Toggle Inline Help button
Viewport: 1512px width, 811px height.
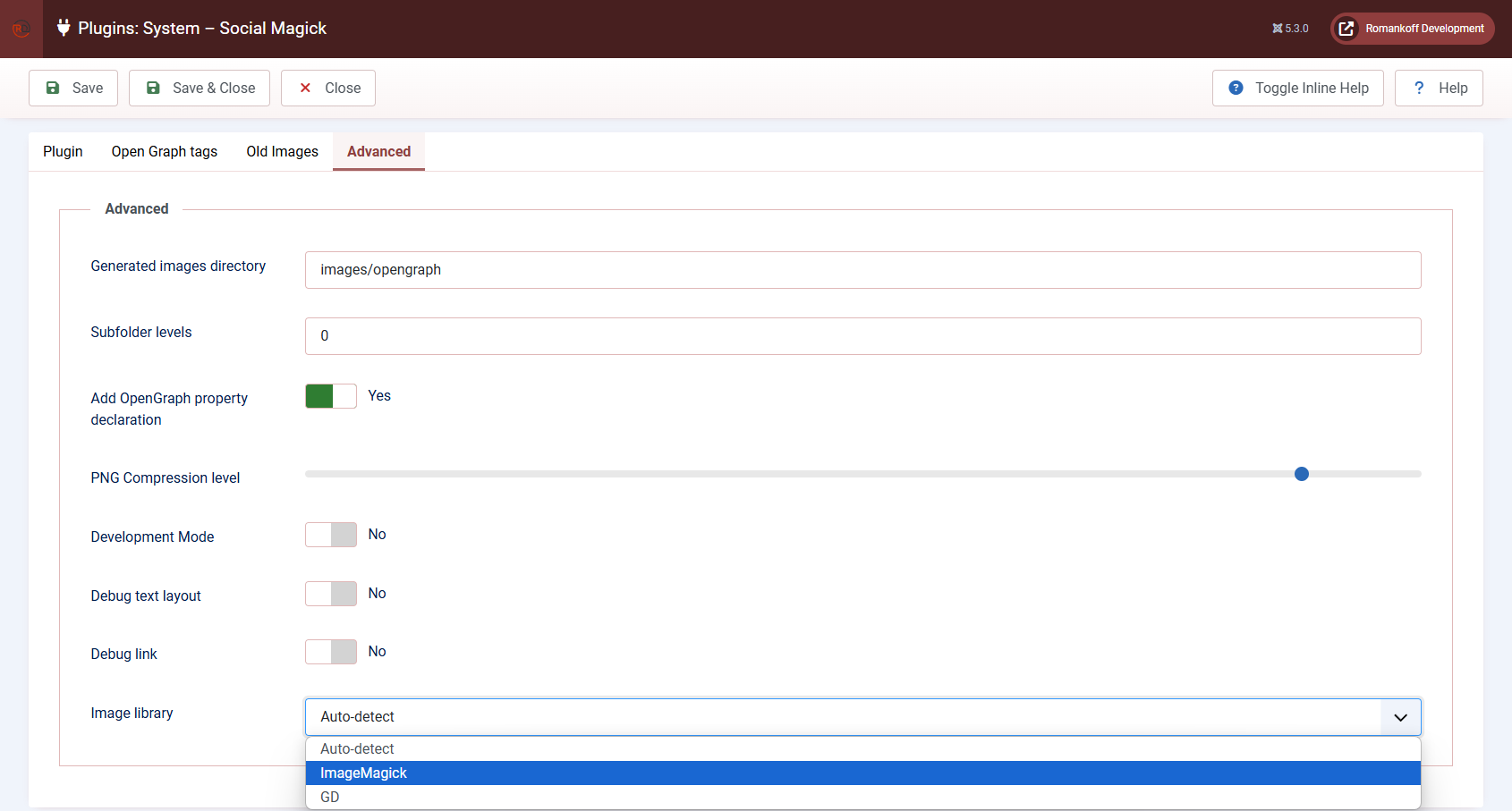[1298, 88]
